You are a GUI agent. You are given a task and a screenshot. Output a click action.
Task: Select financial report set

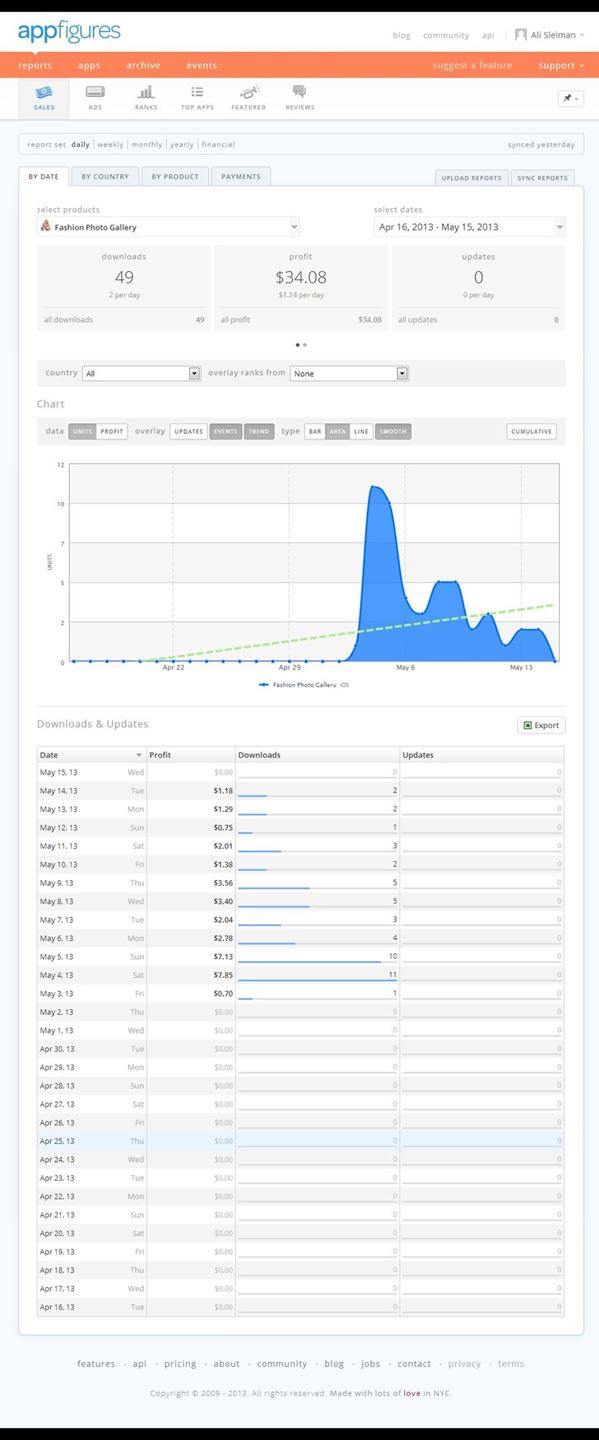218,144
